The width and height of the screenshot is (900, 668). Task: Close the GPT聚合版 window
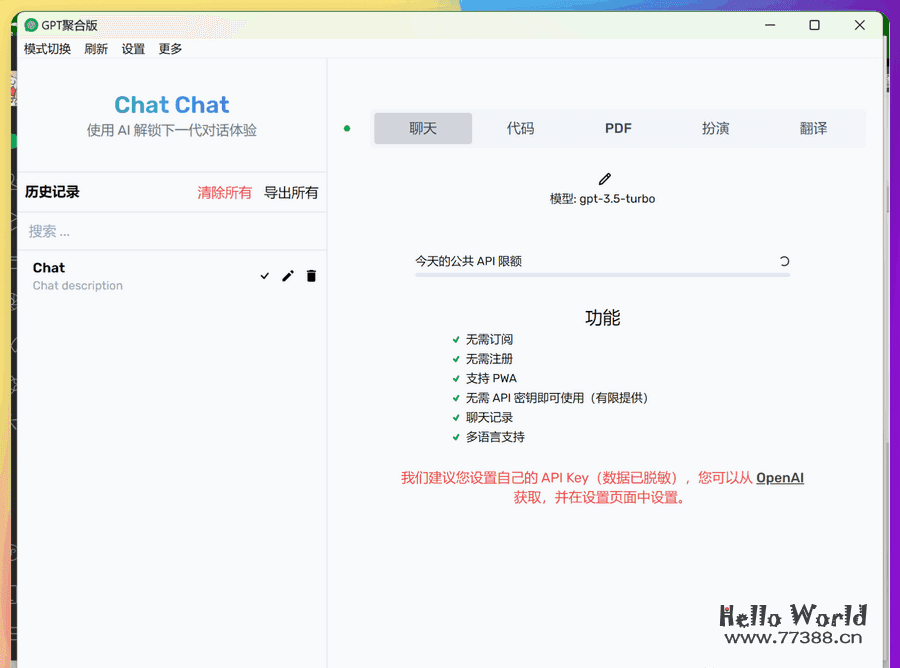coord(859,25)
